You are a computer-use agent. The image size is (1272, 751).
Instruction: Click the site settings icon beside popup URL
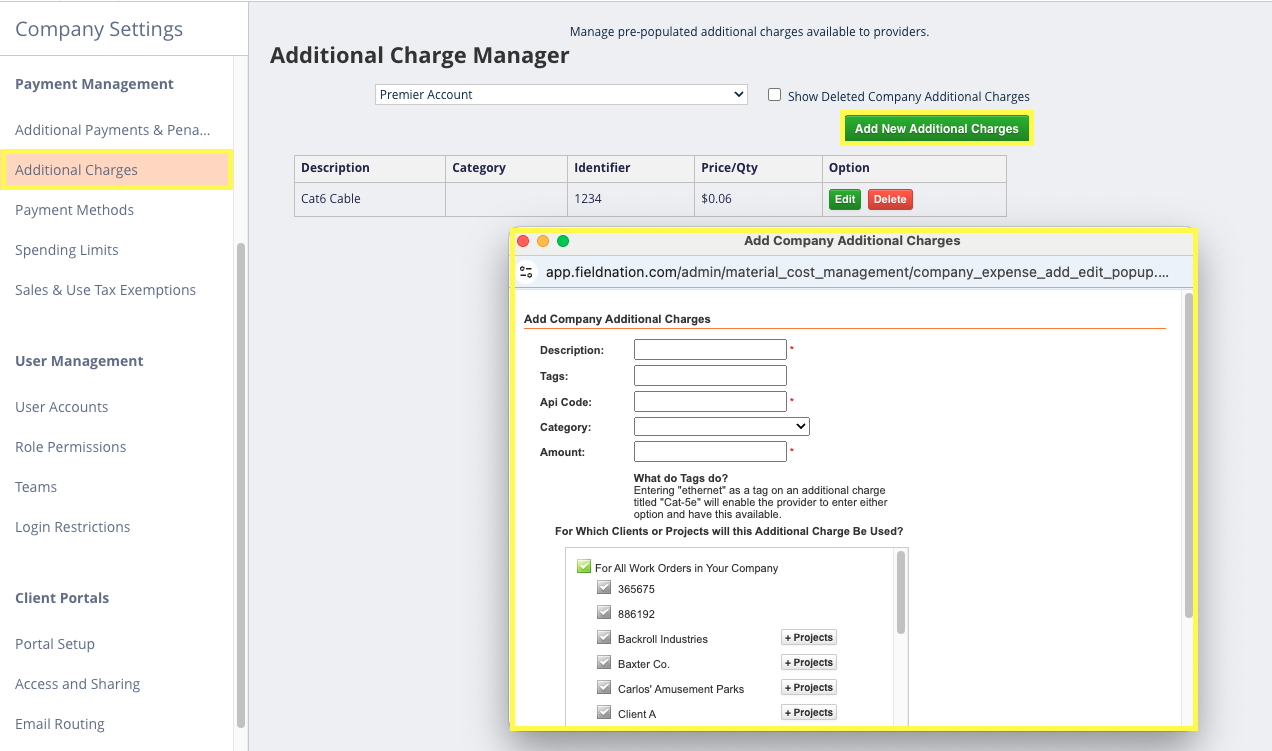tap(526, 272)
